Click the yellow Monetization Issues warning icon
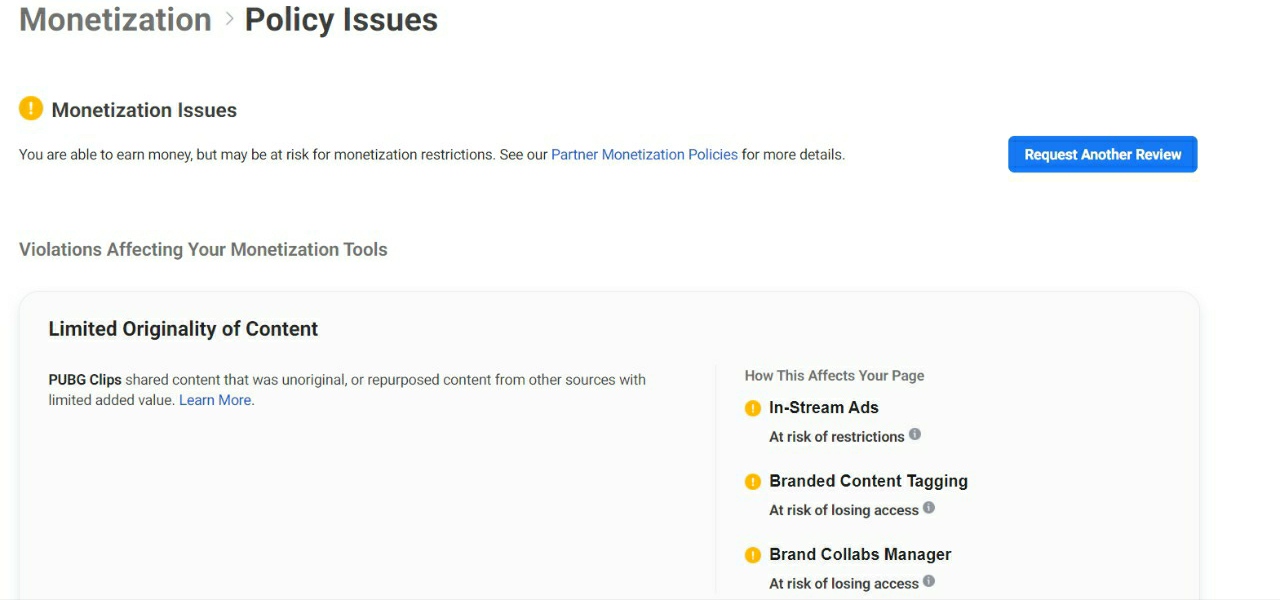This screenshot has width=1280, height=600. coord(31,108)
